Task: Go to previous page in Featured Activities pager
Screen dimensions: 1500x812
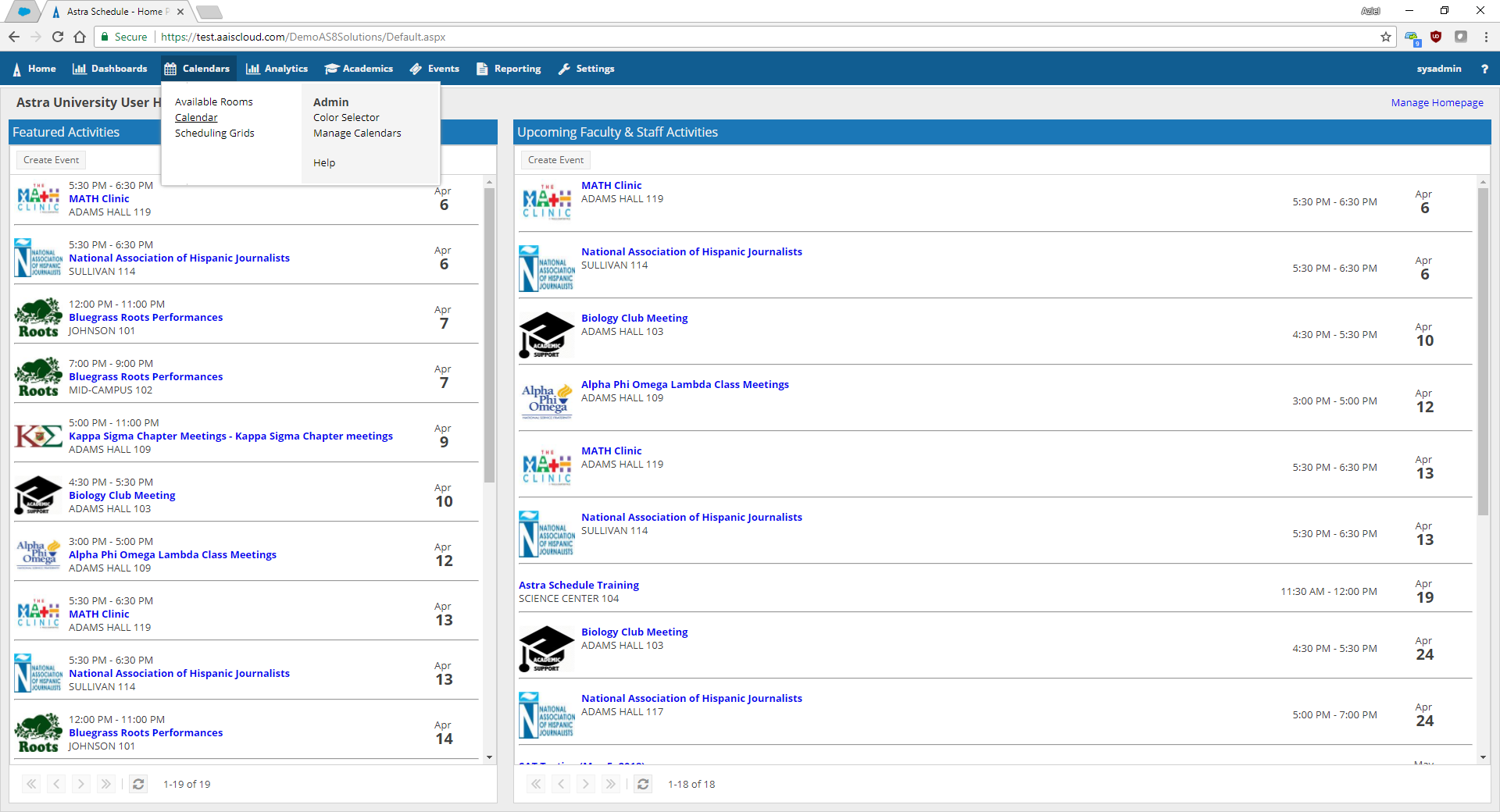Action: point(56,784)
